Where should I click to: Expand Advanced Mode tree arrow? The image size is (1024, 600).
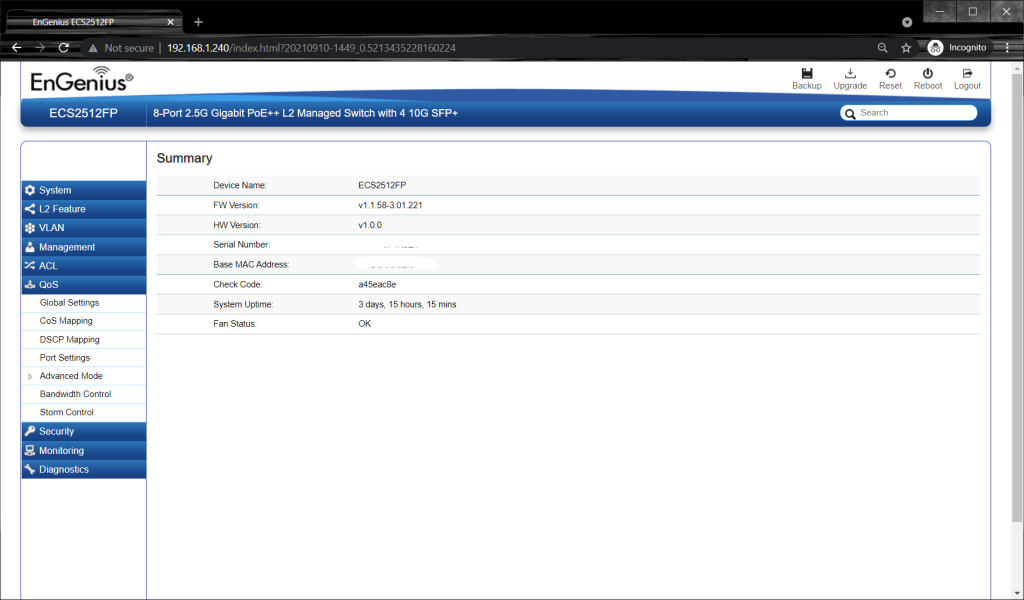(30, 376)
